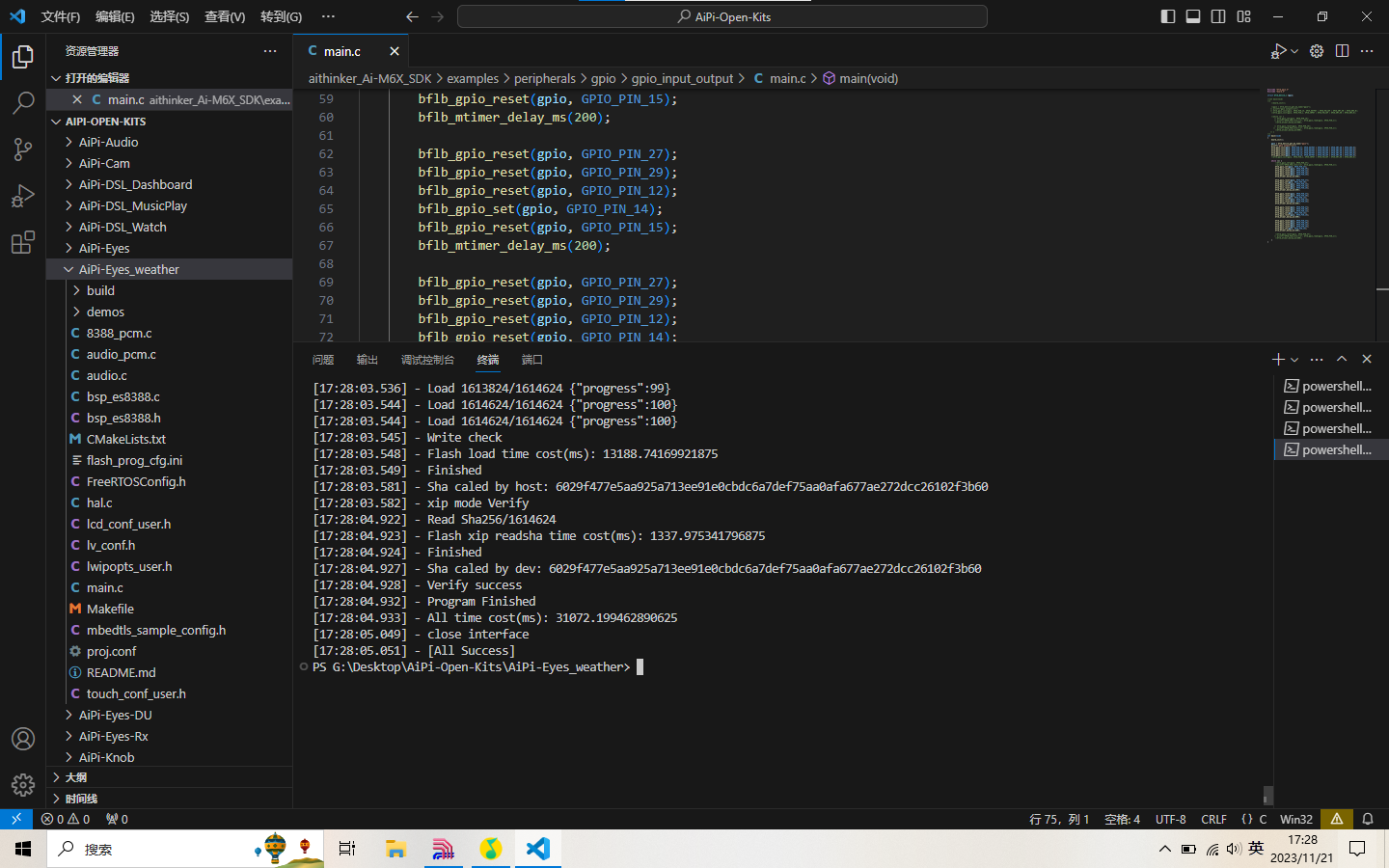Open editor More Actions ellipsis
The image size is (1389, 868).
pos(1367,51)
